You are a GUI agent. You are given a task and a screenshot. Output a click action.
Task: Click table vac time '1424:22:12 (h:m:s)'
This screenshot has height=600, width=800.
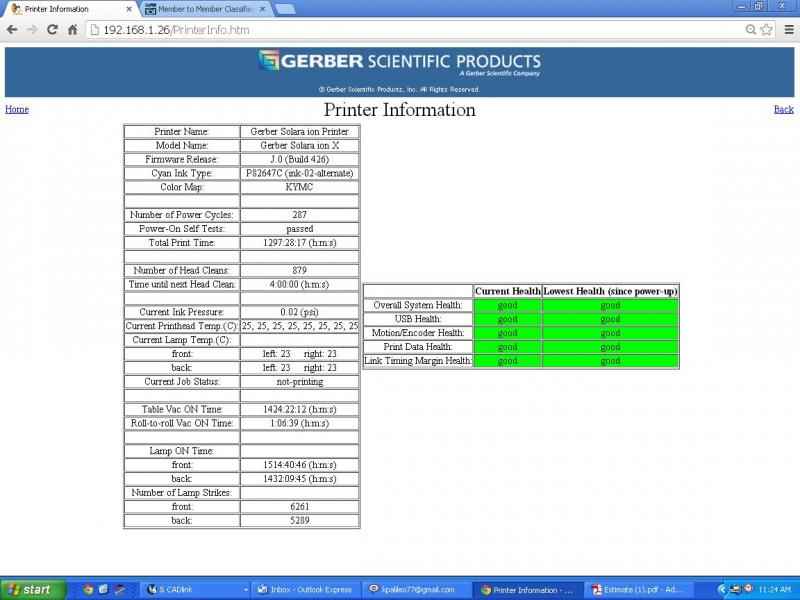[x=299, y=409]
